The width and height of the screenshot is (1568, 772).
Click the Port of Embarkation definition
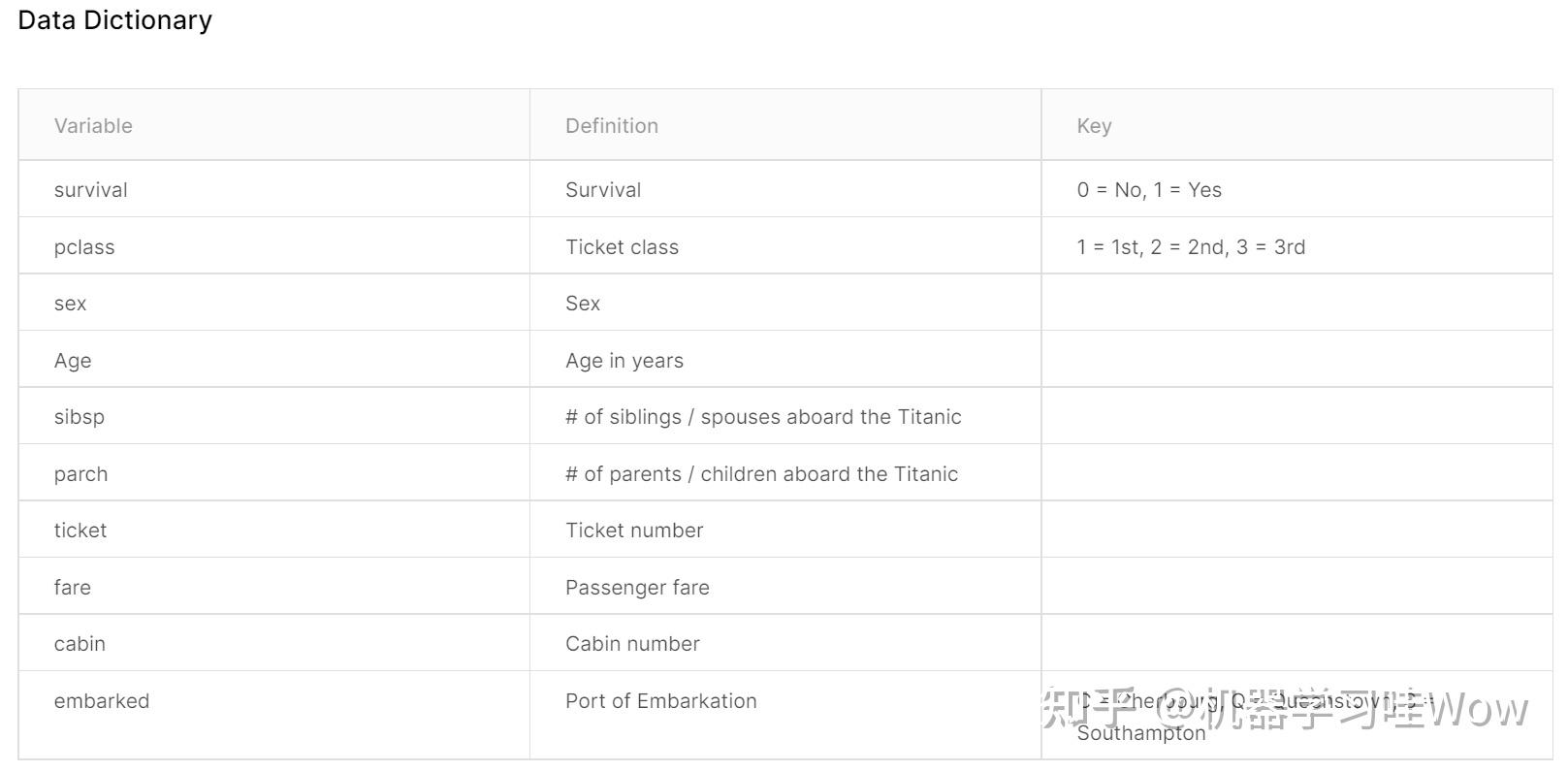coord(660,701)
